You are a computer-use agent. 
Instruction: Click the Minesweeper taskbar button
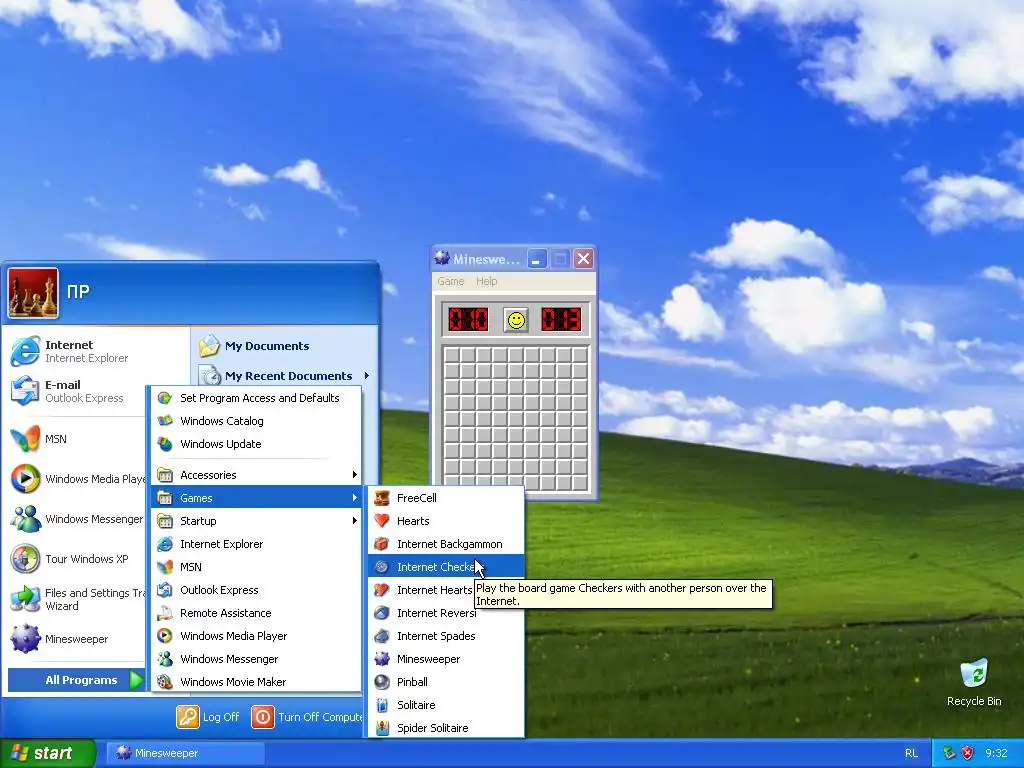pos(185,753)
